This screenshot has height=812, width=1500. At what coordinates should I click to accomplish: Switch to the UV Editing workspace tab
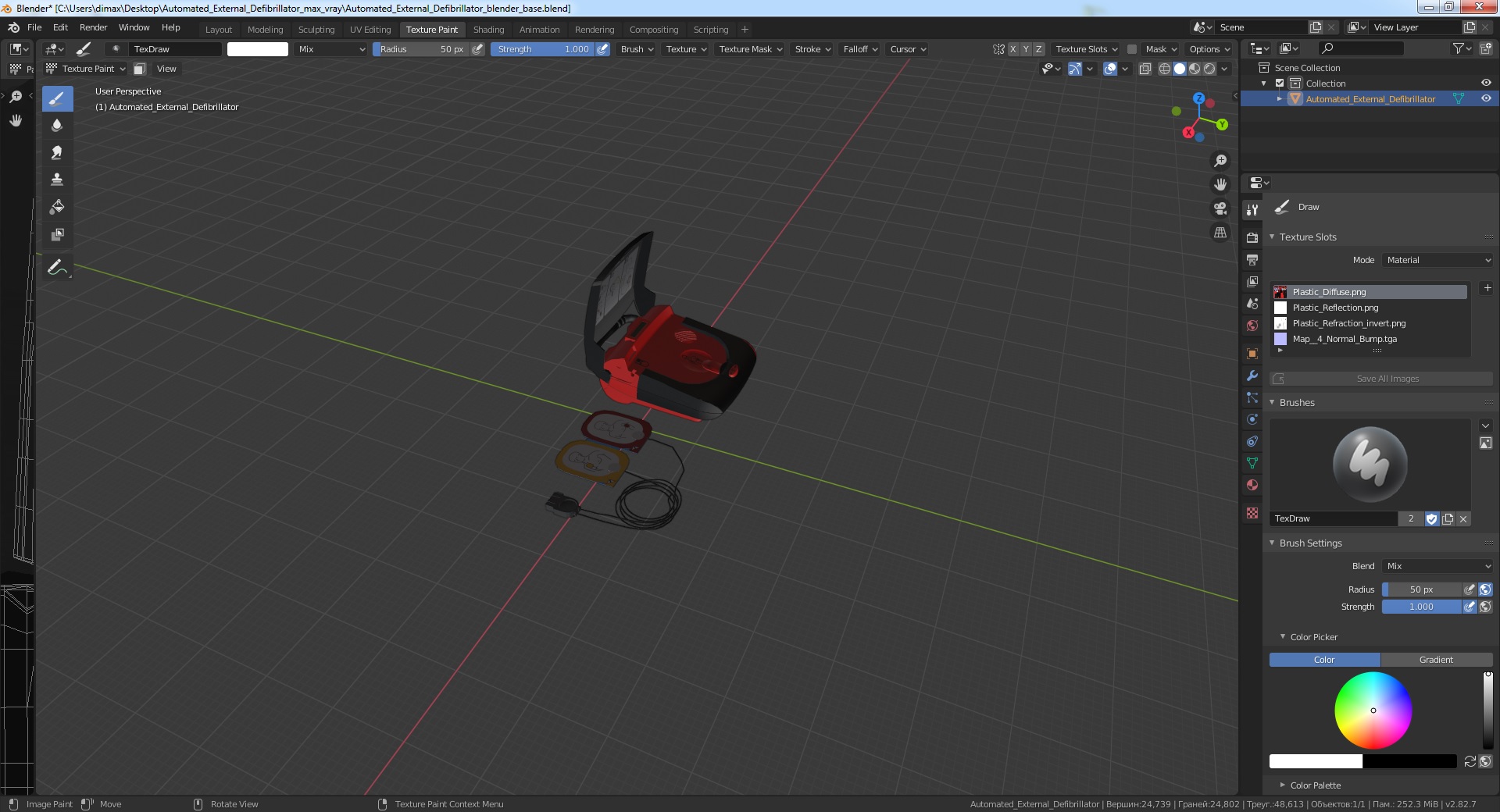click(x=370, y=30)
